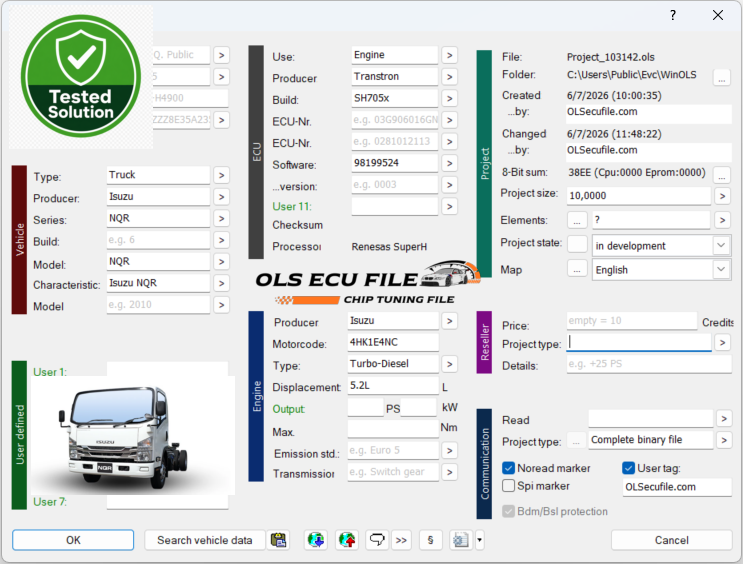The width and height of the screenshot is (743, 564).
Task: Click the Displacement field 5.2L
Action: (x=393, y=385)
